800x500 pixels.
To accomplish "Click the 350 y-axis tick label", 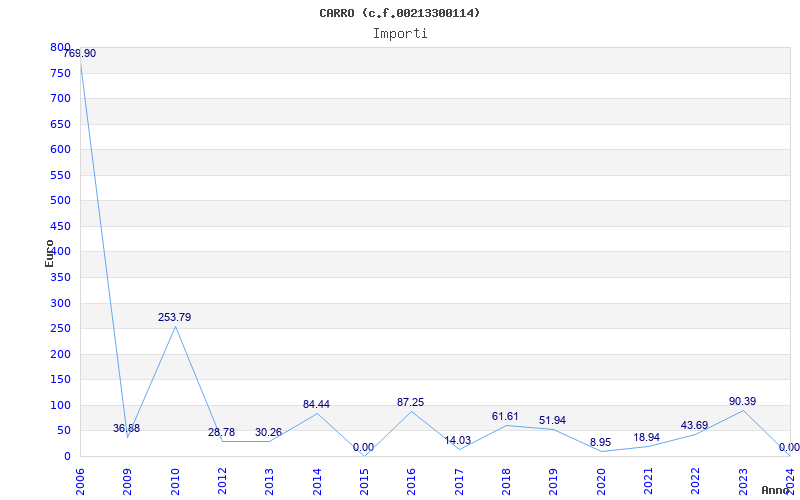I will click(60, 278).
